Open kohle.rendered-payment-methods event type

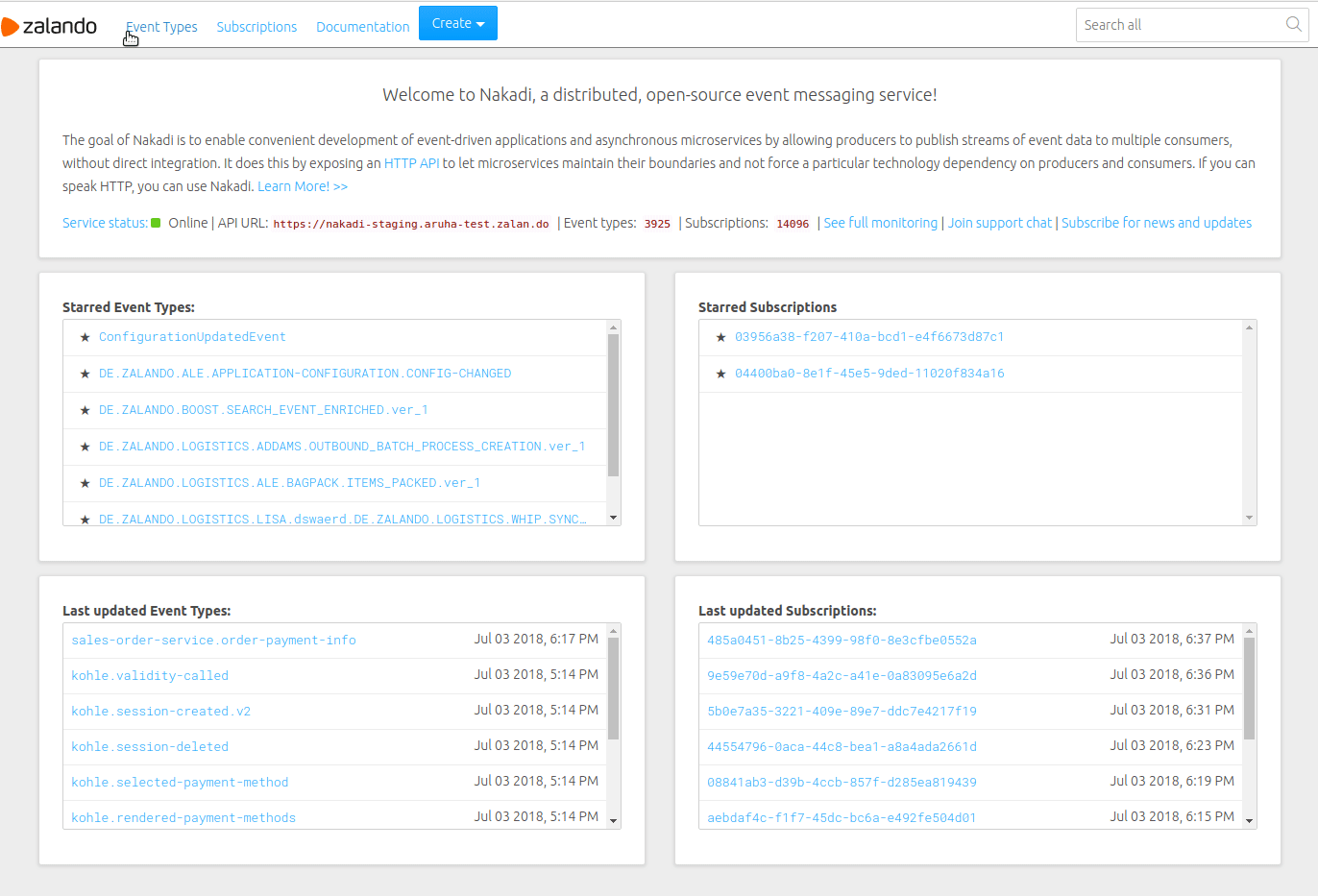(x=183, y=818)
